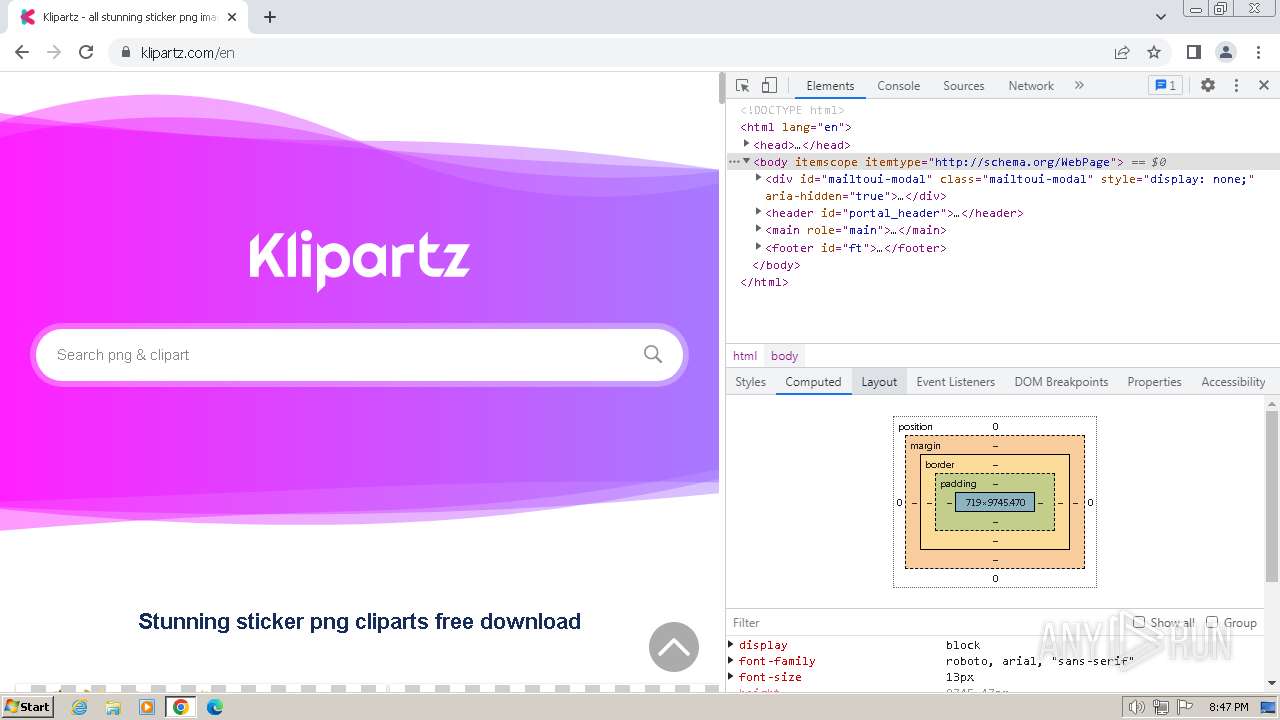The image size is (1280, 720).
Task: Open the Network tab
Action: pos(1031,86)
